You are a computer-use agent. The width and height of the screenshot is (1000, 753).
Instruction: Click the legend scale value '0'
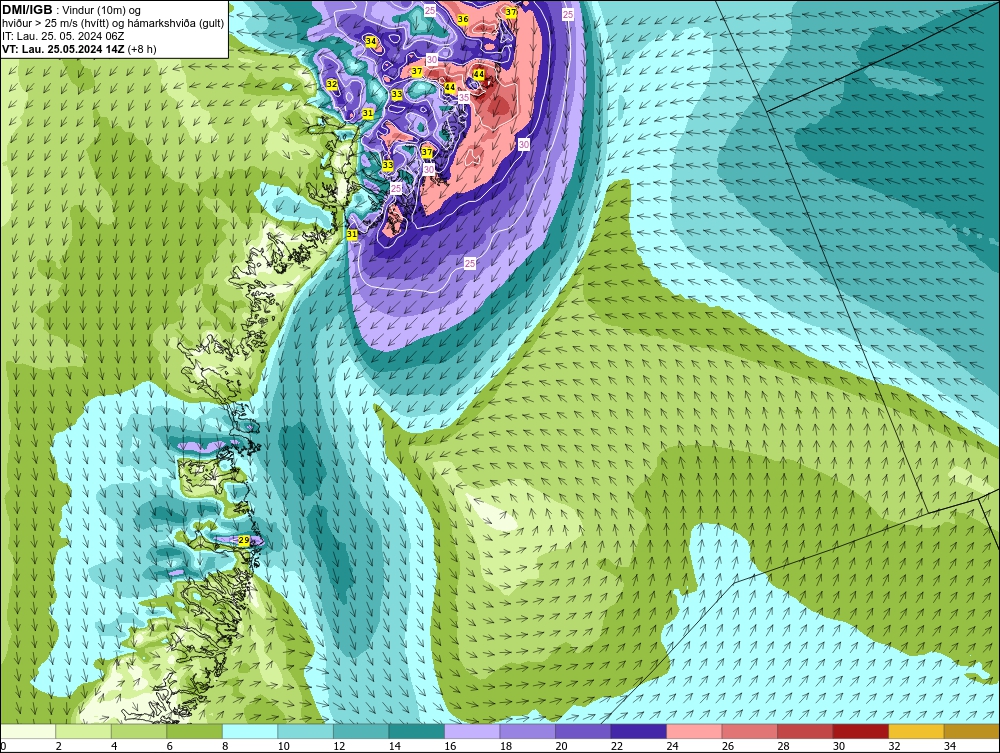coord(4,746)
